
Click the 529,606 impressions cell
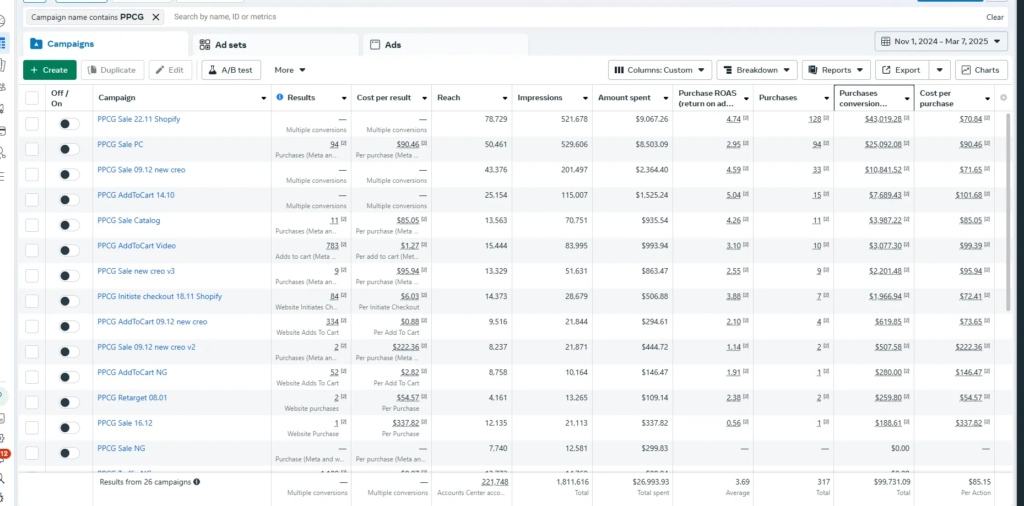point(574,144)
